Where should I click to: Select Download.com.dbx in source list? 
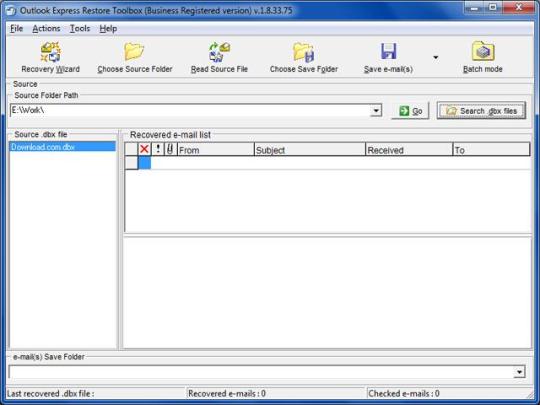click(x=62, y=147)
